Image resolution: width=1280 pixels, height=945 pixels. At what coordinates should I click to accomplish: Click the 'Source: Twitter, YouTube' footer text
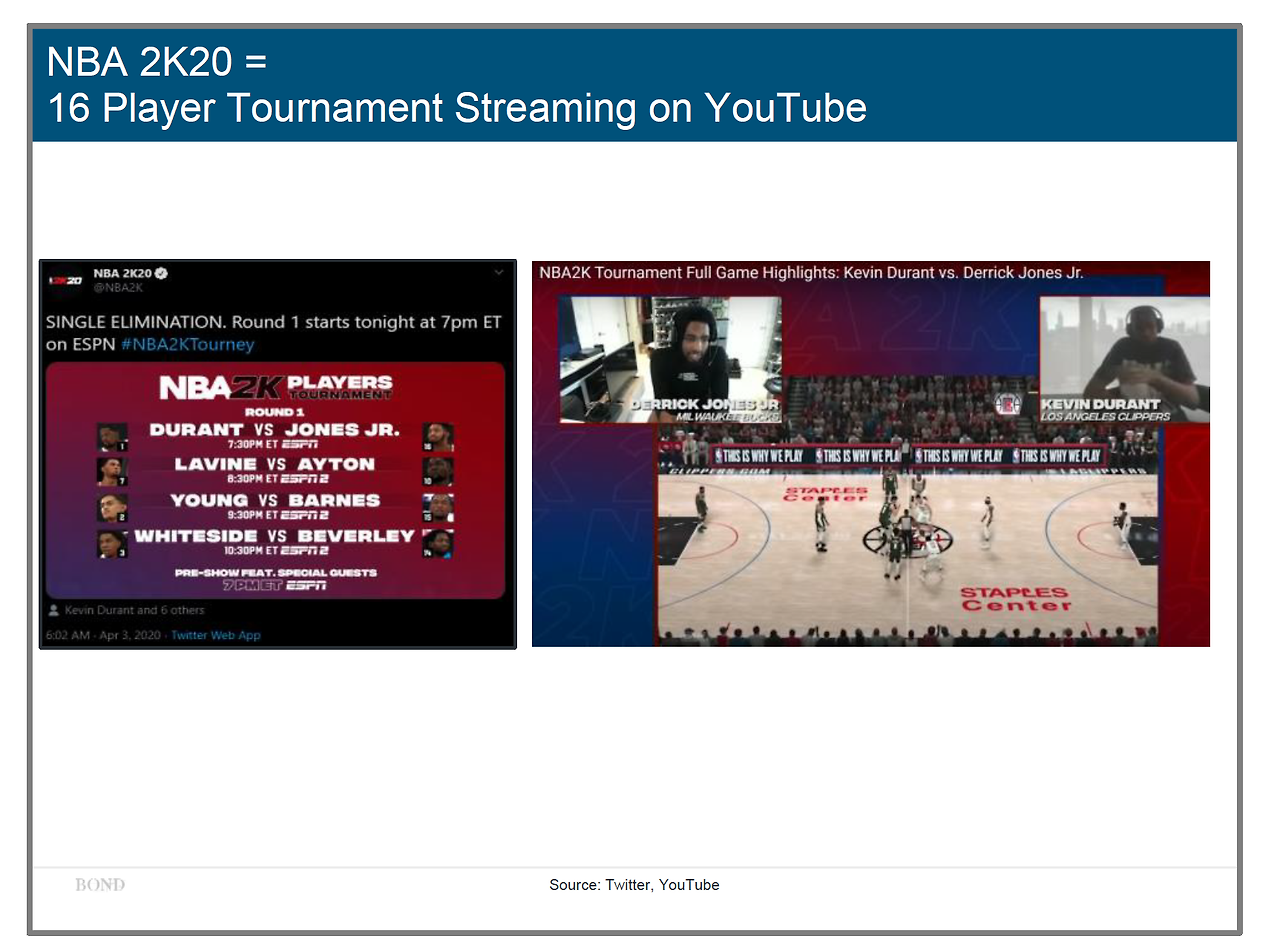(x=634, y=885)
